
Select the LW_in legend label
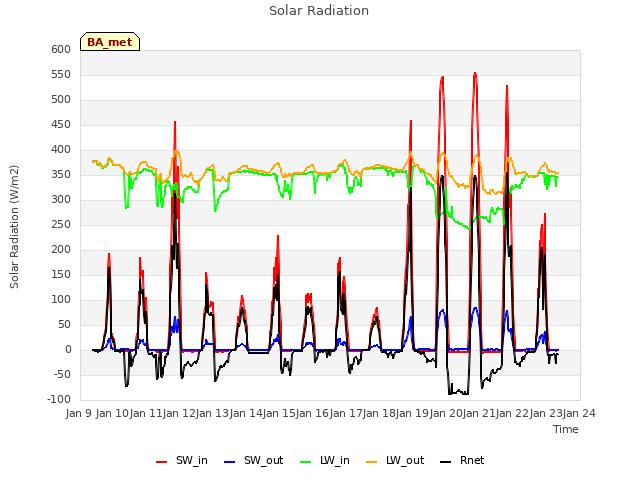pyautogui.click(x=335, y=460)
